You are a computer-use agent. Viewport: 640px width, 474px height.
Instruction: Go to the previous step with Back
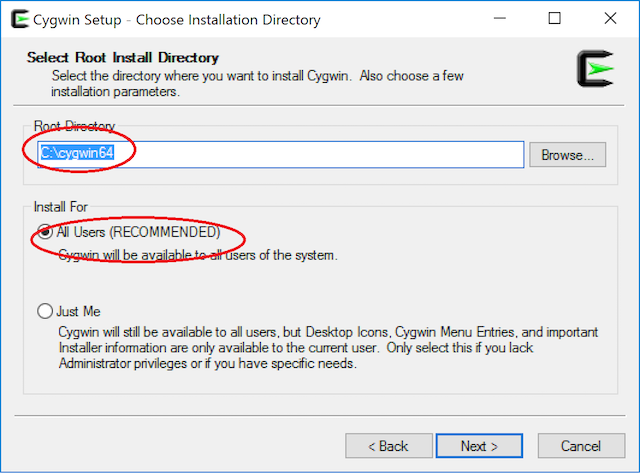(387, 446)
